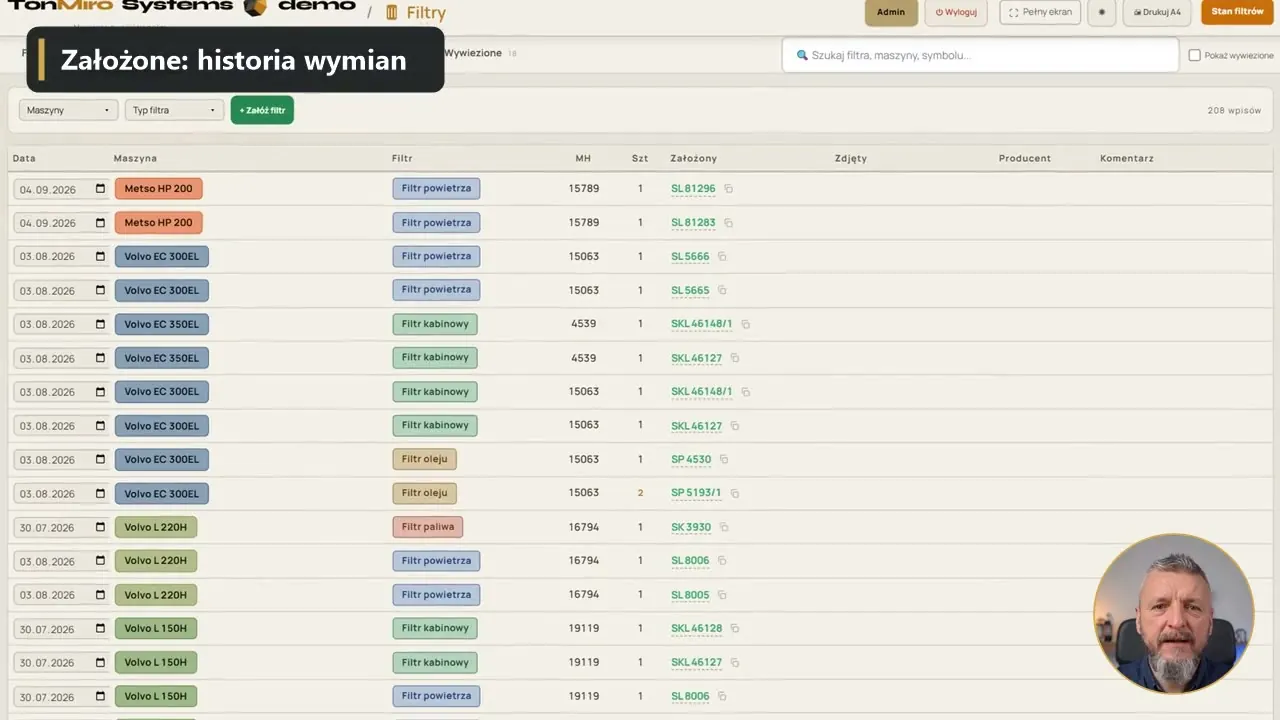The width and height of the screenshot is (1280, 720).
Task: Open the SP 5193/1 filter link
Action: (696, 494)
